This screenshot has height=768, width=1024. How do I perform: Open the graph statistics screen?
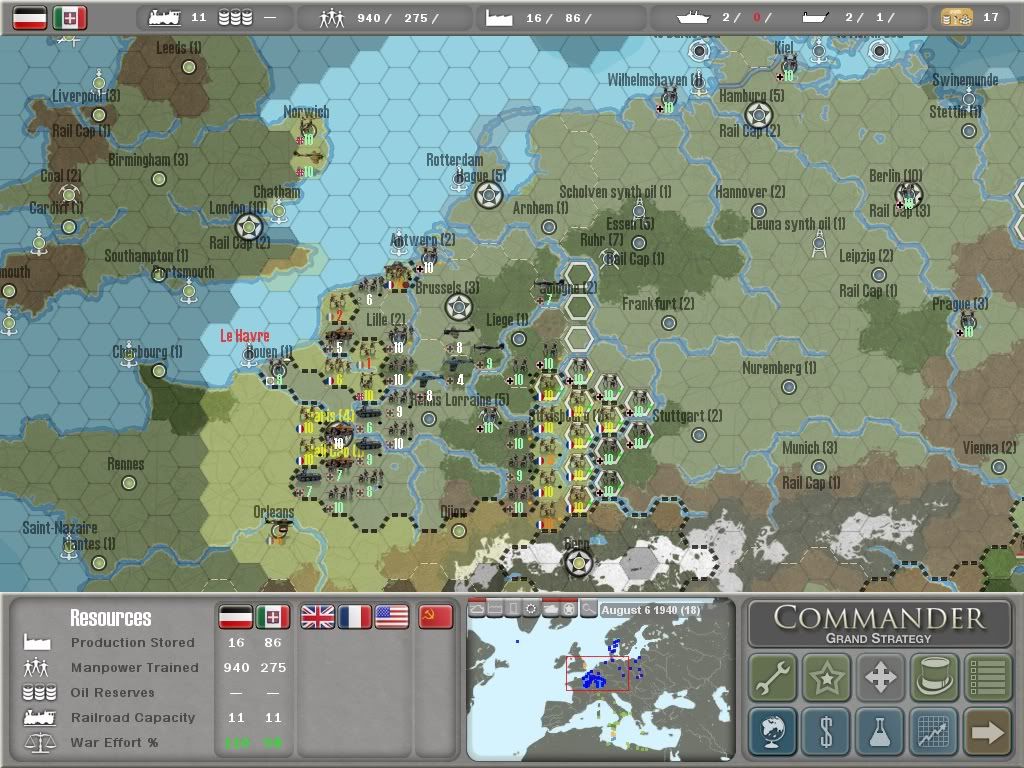click(934, 731)
